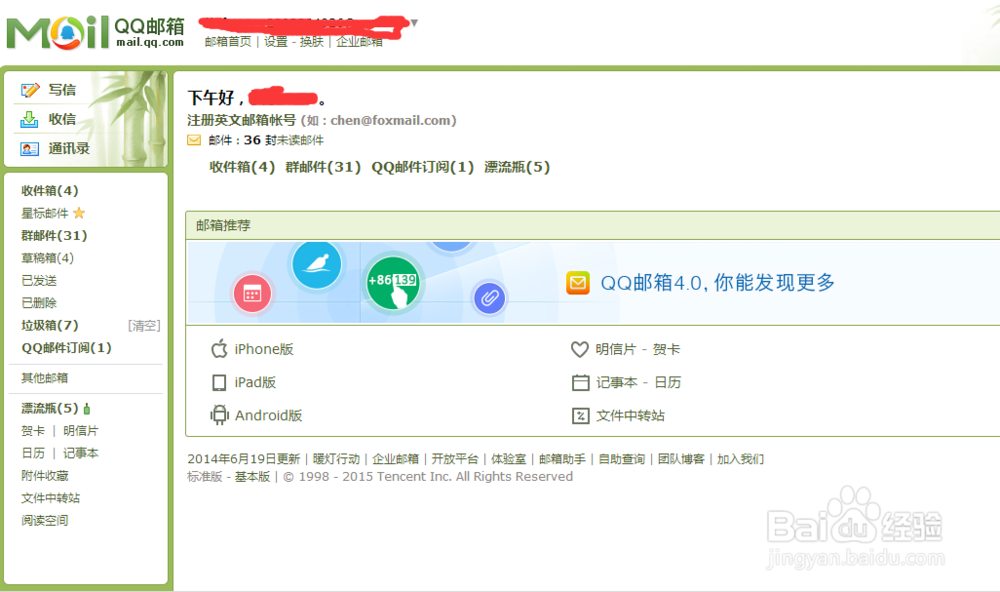Open the 通讯录 address book
The height and width of the screenshot is (592, 1000).
(69, 149)
